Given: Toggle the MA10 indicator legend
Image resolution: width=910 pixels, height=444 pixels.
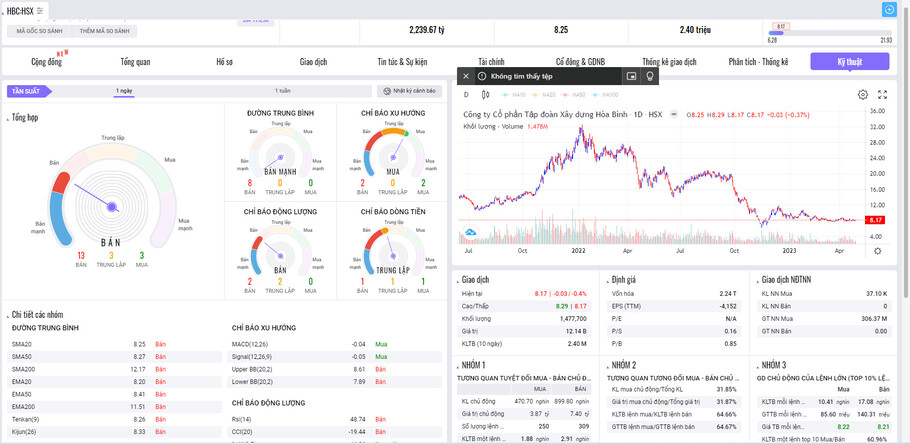Looking at the screenshot, I should tap(512, 95).
